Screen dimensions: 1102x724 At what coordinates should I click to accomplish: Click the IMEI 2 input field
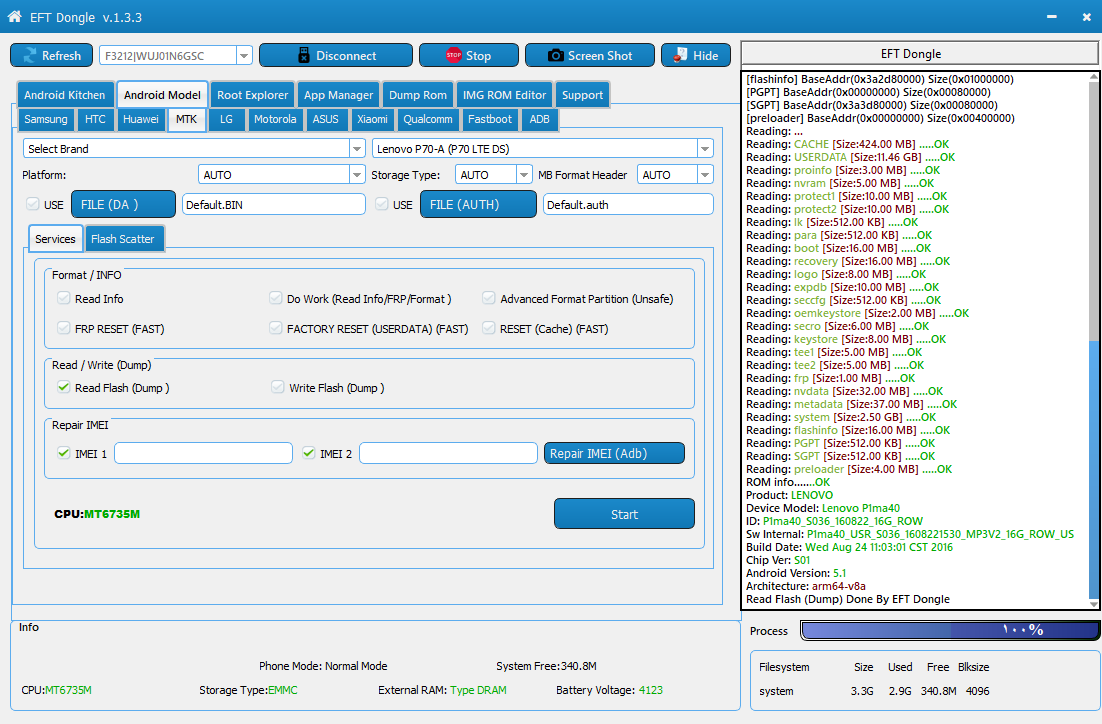[x=448, y=453]
